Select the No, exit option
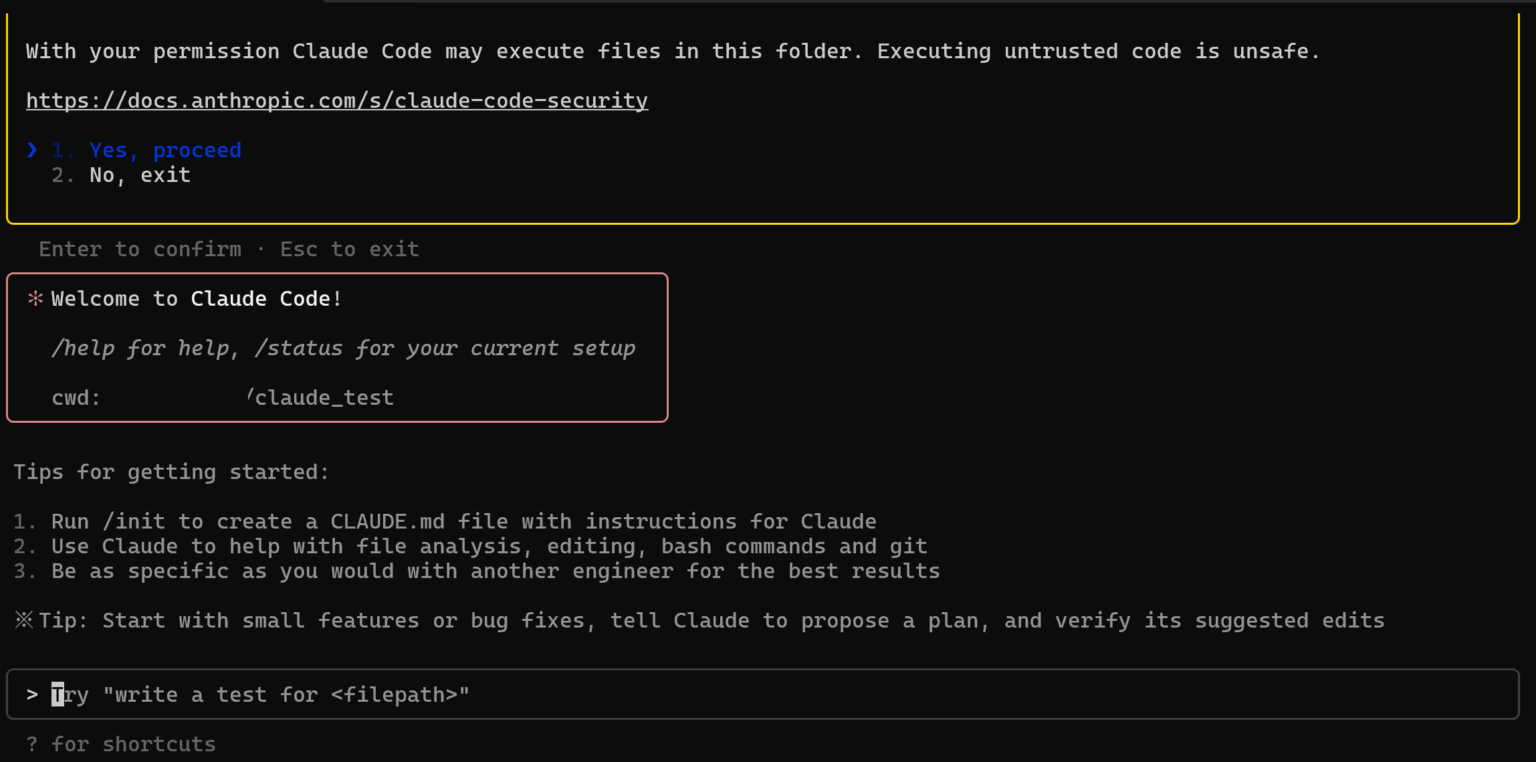The image size is (1536, 762). [x=140, y=174]
